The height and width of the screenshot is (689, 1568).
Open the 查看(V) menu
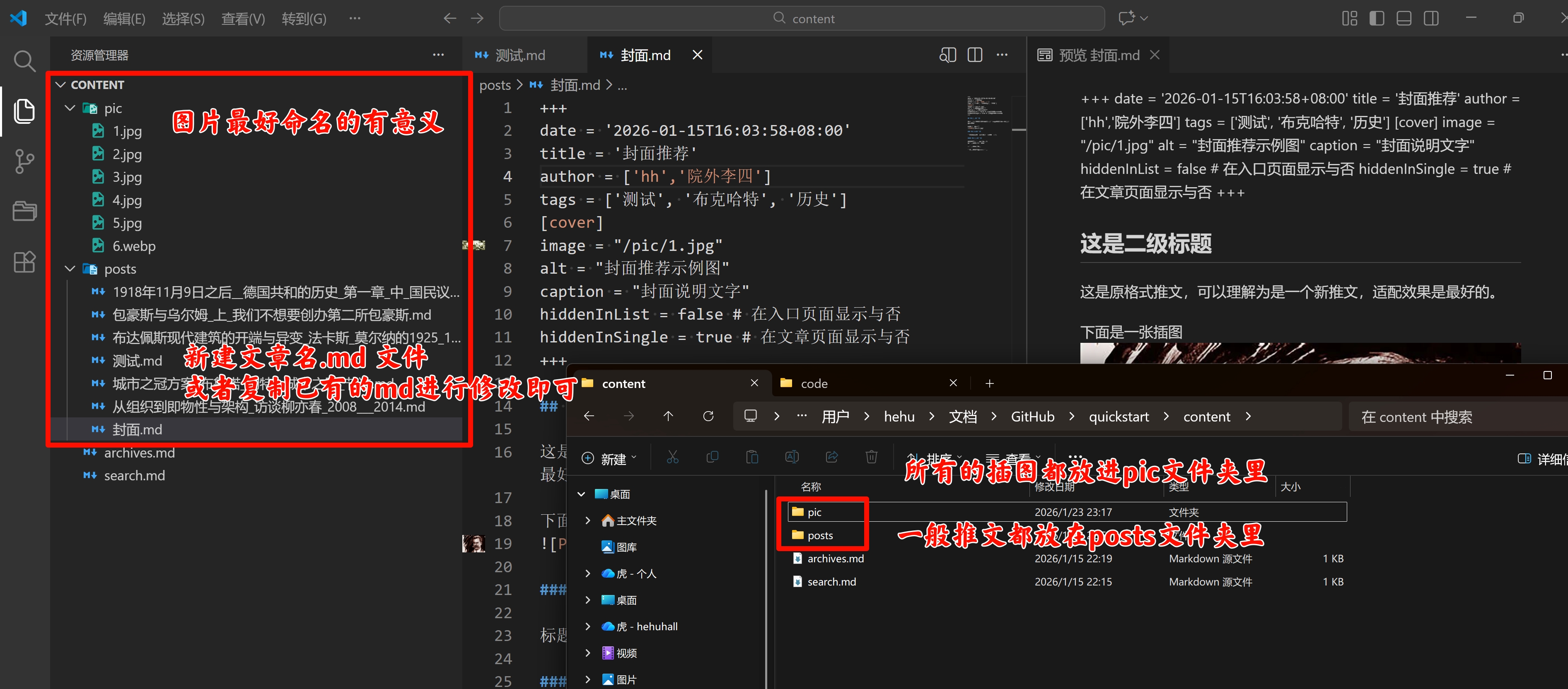point(242,18)
